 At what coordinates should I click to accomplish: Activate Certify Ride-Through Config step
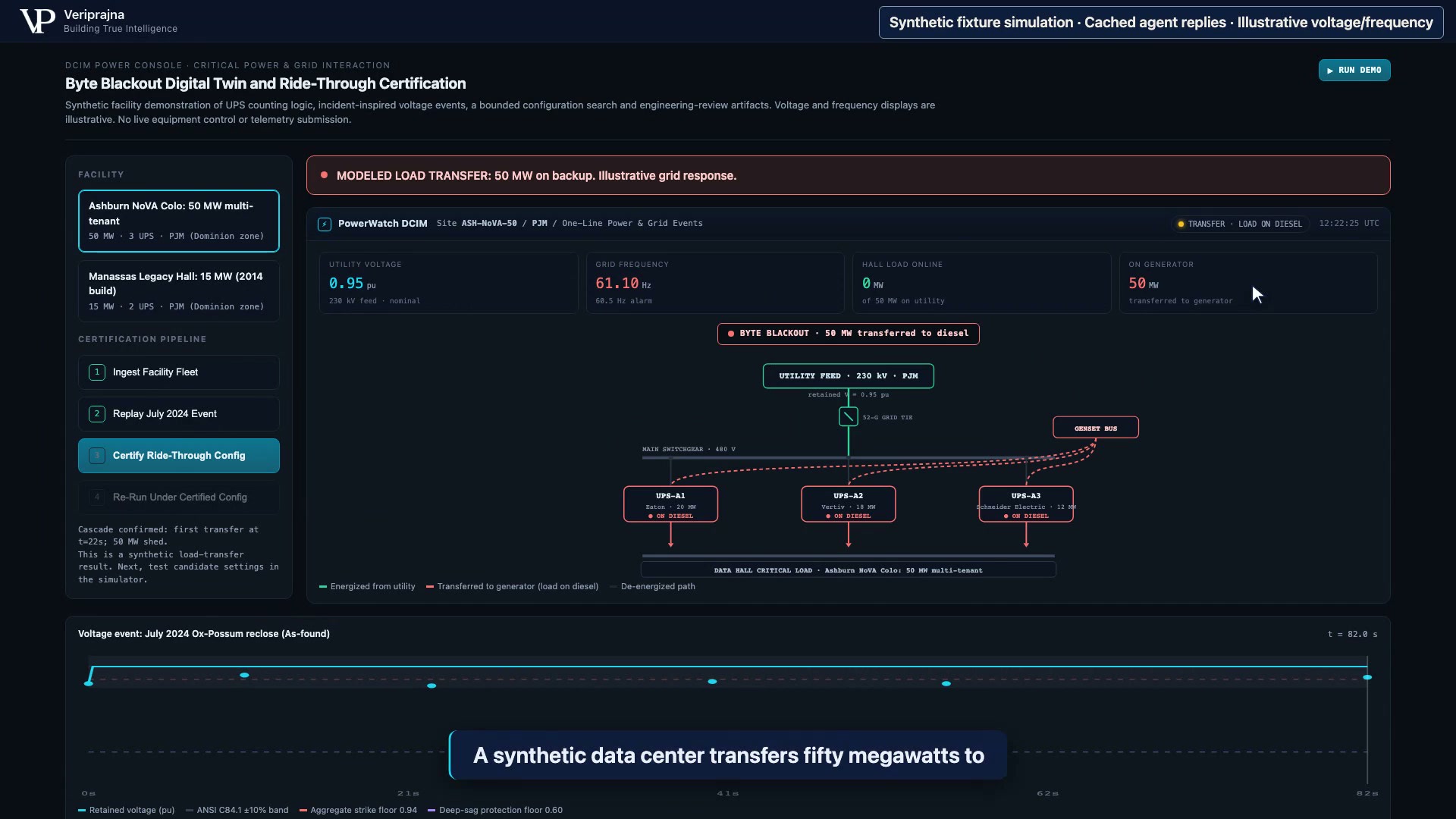[179, 456]
